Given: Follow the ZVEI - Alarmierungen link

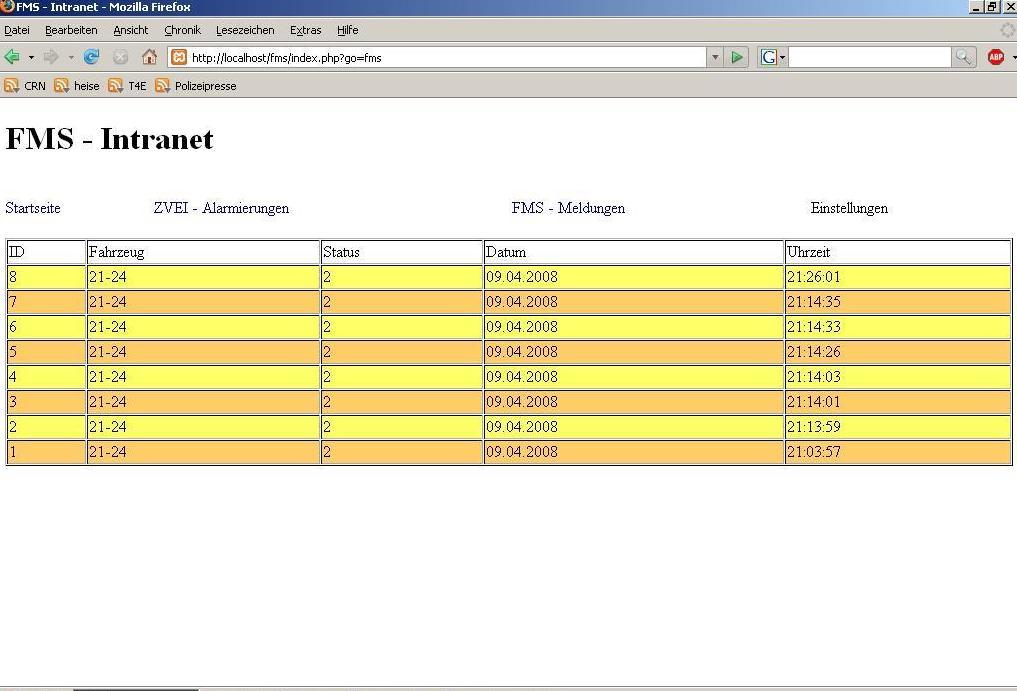Looking at the screenshot, I should click(x=221, y=208).
